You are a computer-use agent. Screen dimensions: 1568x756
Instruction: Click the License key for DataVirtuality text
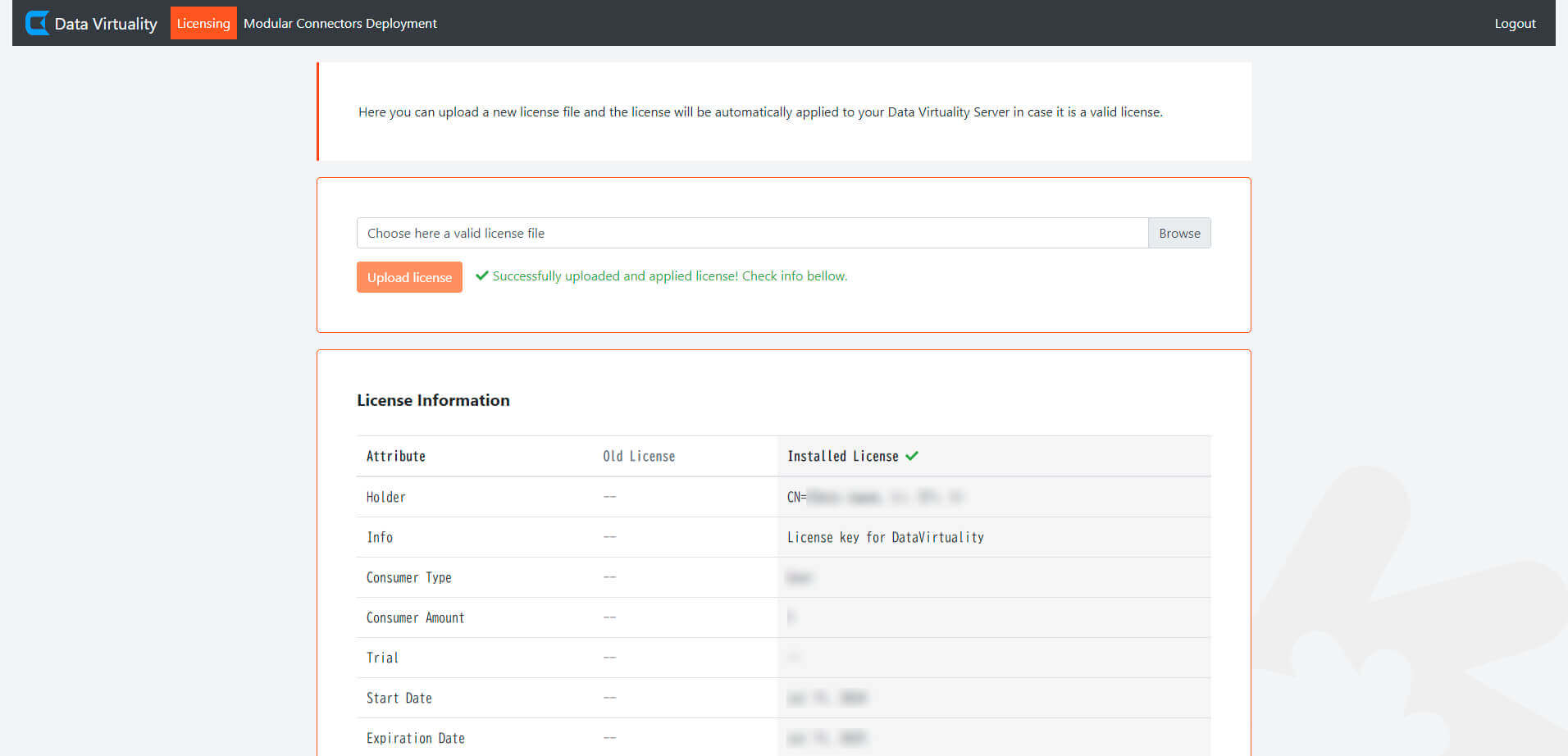[x=885, y=537]
